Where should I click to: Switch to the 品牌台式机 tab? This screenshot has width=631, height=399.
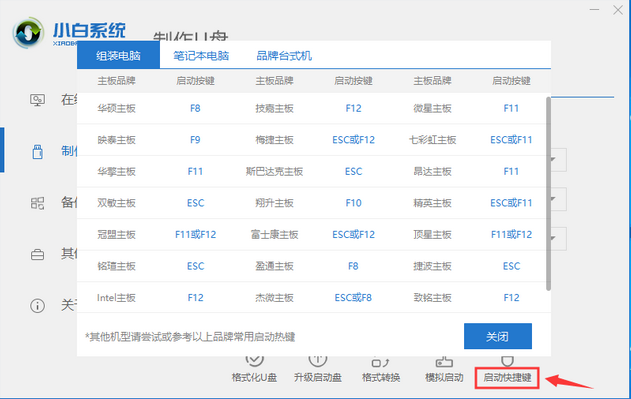tap(284, 56)
